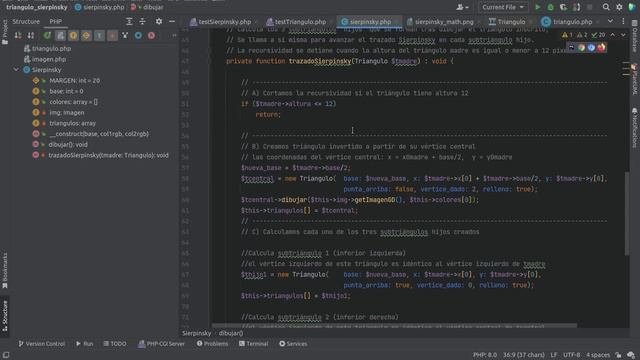Select the PHP tab in Structure panel
Image resolution: width=640 pixels, height=360 pixels.
(x=56, y=21)
